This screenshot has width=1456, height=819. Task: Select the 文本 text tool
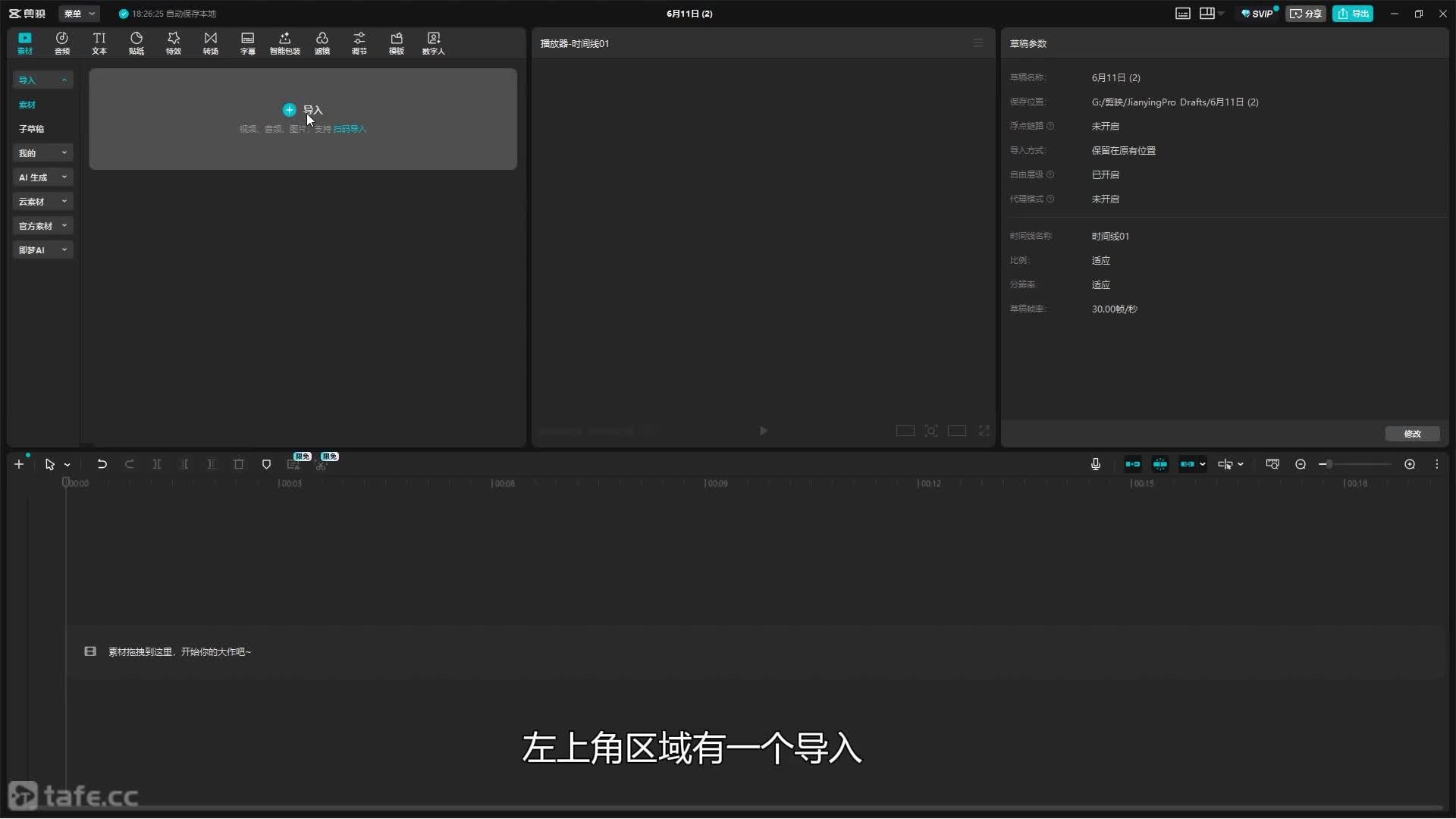99,43
